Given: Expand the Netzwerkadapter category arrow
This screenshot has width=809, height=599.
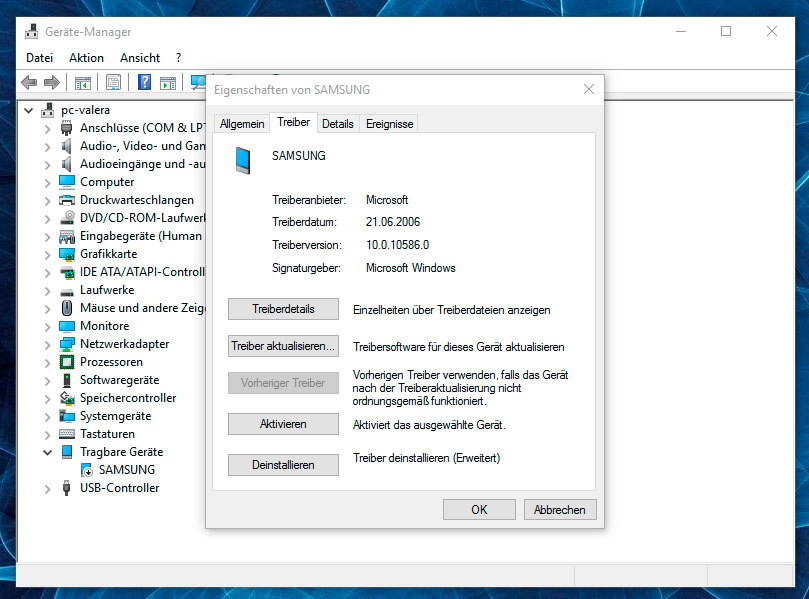Looking at the screenshot, I should click(x=47, y=345).
